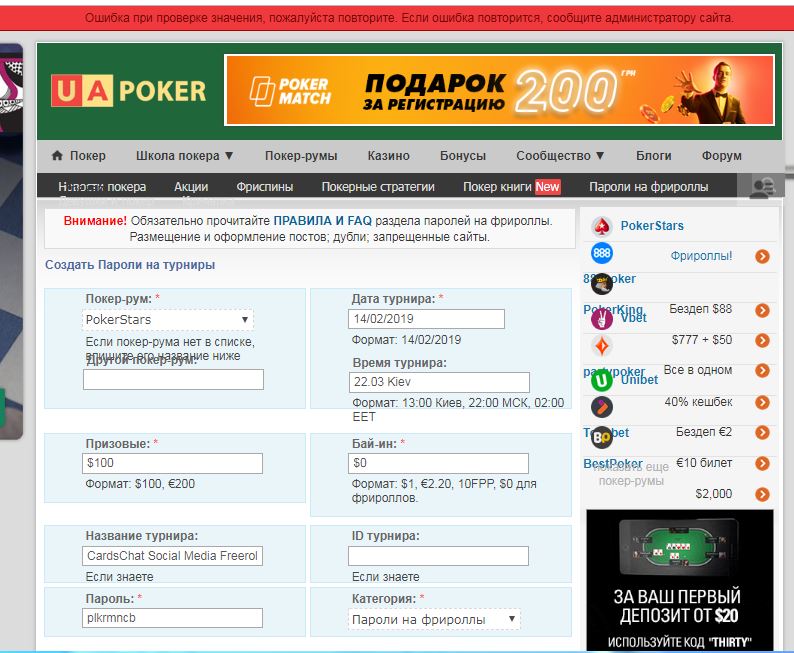
Task: Open the Все в одном offer link
Action: click(x=698, y=370)
